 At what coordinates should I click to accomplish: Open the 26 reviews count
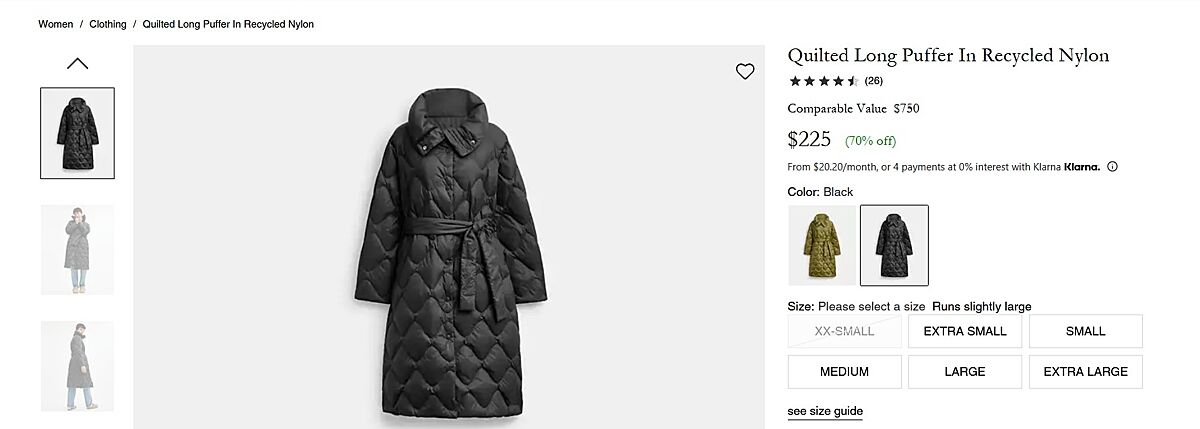873,81
